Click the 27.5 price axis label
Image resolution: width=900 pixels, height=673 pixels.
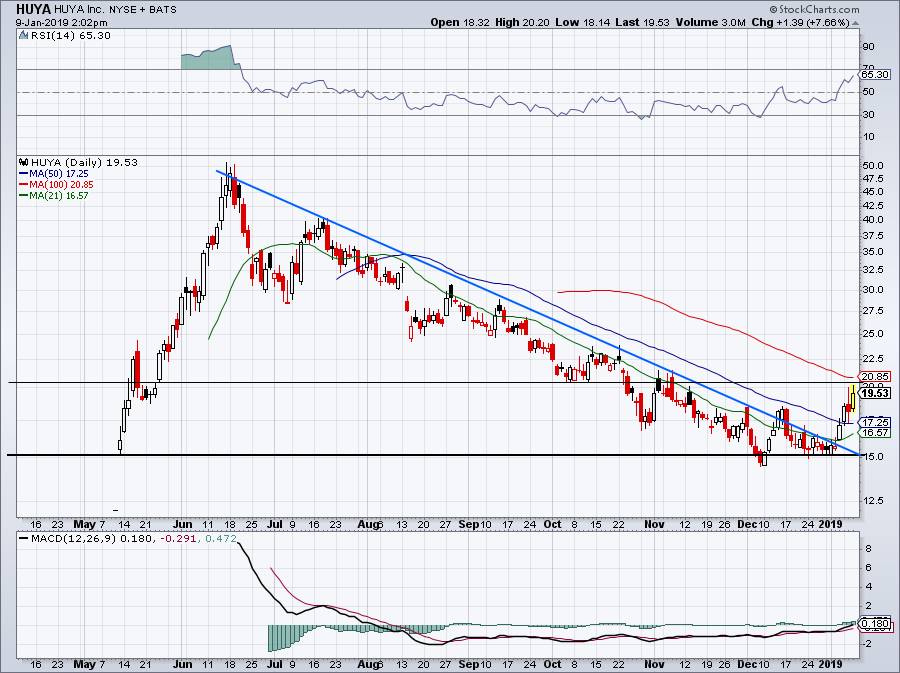[872, 311]
